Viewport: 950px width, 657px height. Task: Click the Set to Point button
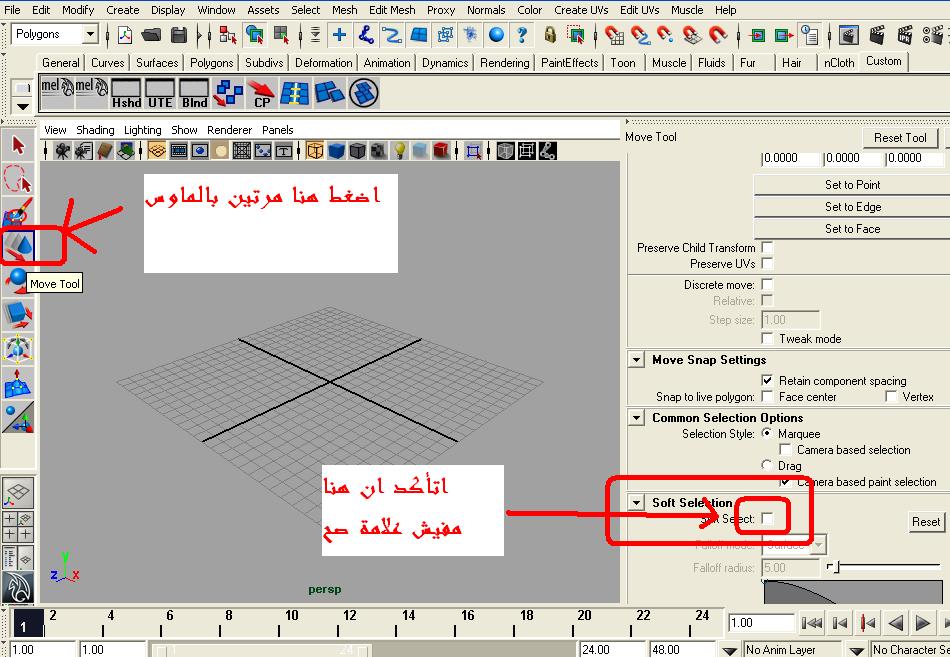[x=852, y=185]
